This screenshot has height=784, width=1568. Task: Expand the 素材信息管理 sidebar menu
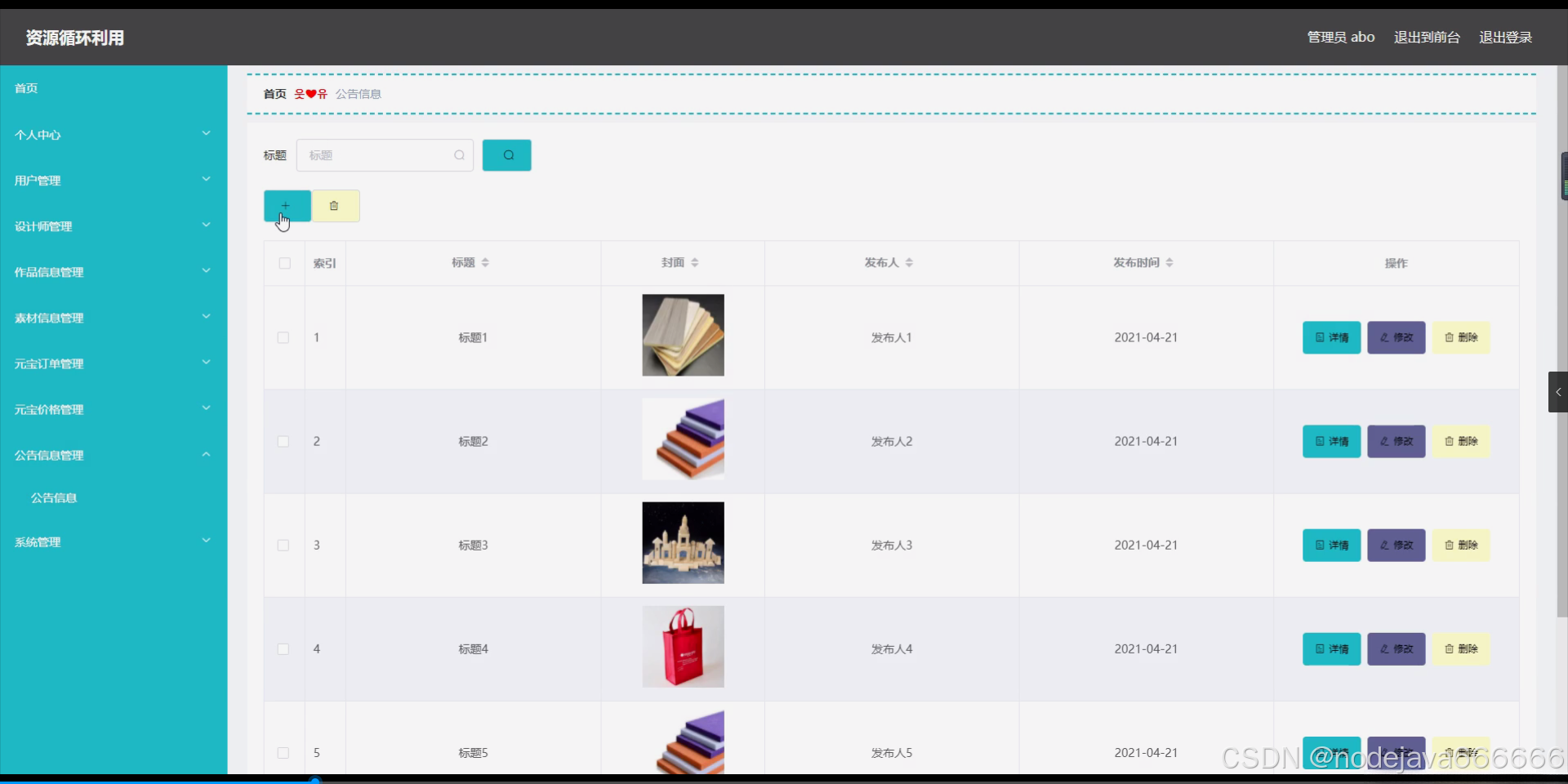click(114, 318)
